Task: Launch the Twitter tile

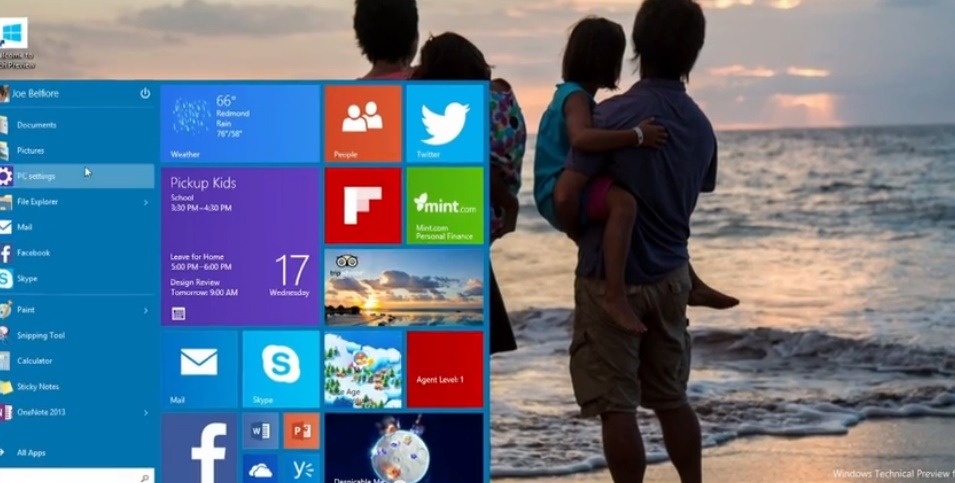Action: 445,124
